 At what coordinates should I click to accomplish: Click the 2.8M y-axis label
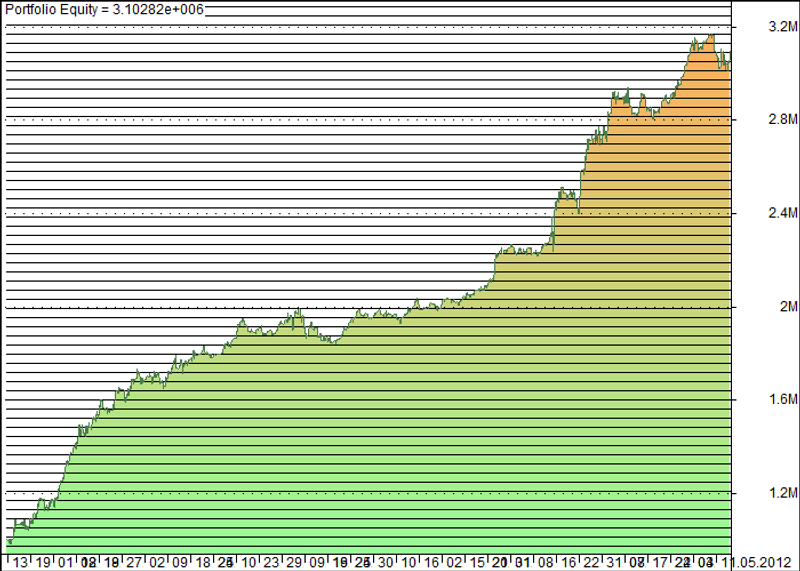click(783, 119)
